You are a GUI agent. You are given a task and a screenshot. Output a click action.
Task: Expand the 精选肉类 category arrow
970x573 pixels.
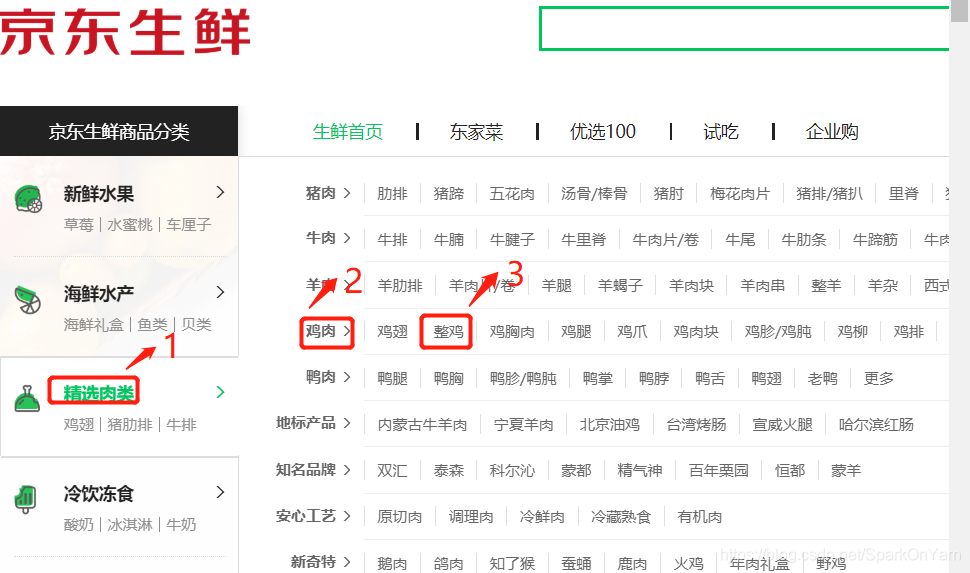220,392
